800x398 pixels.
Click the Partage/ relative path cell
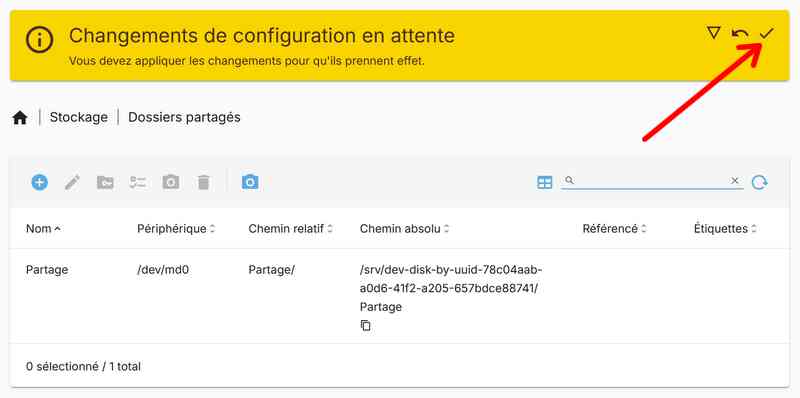point(271,270)
